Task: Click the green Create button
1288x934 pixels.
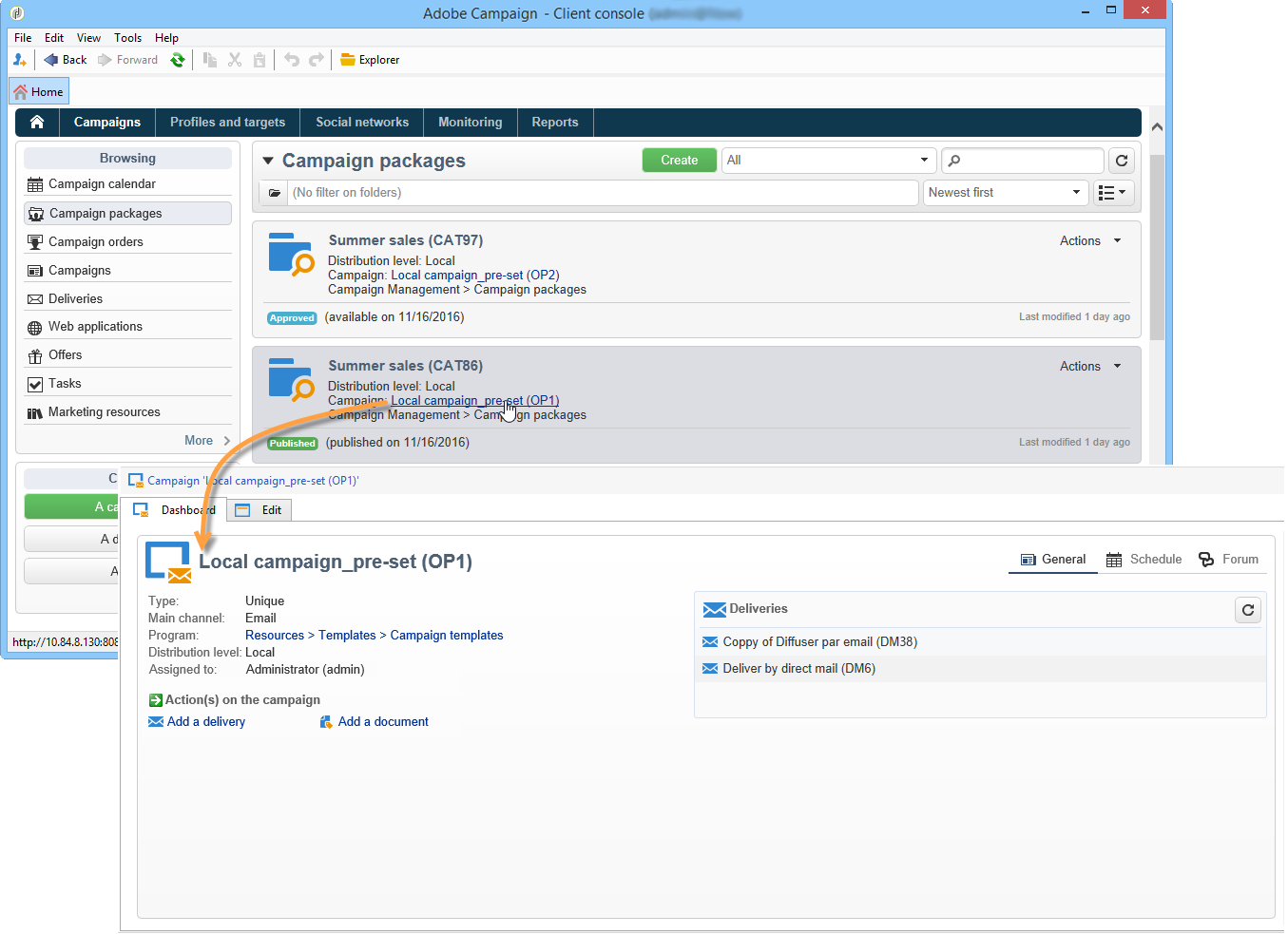Action: [x=680, y=161]
